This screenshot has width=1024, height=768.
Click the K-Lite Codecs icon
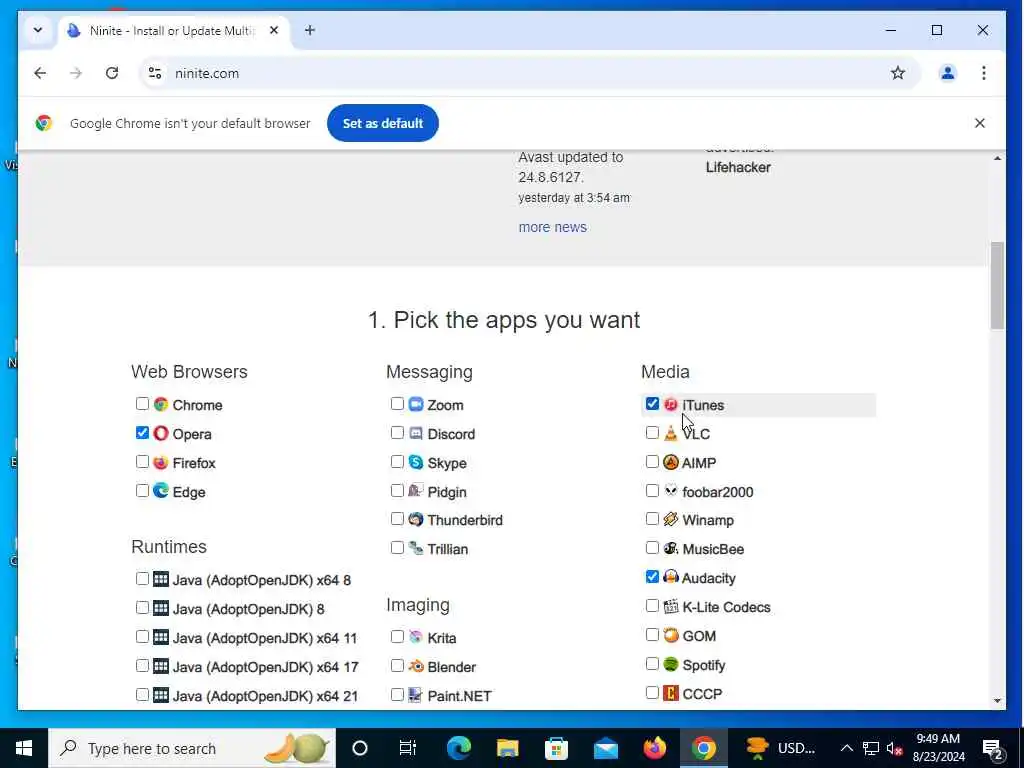click(671, 607)
